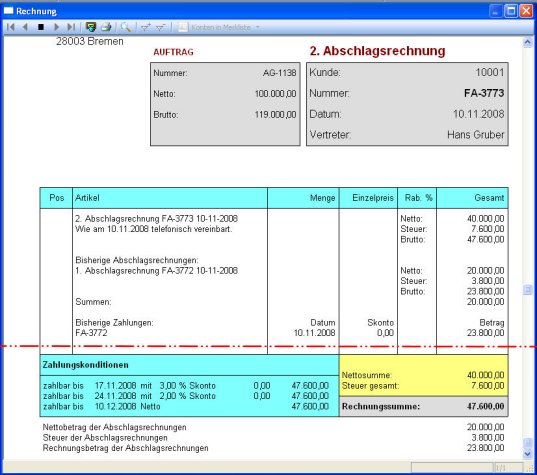Image resolution: width=537 pixels, height=475 pixels.
Task: Open the Merkliste dropdown arrow
Action: (x=258, y=27)
